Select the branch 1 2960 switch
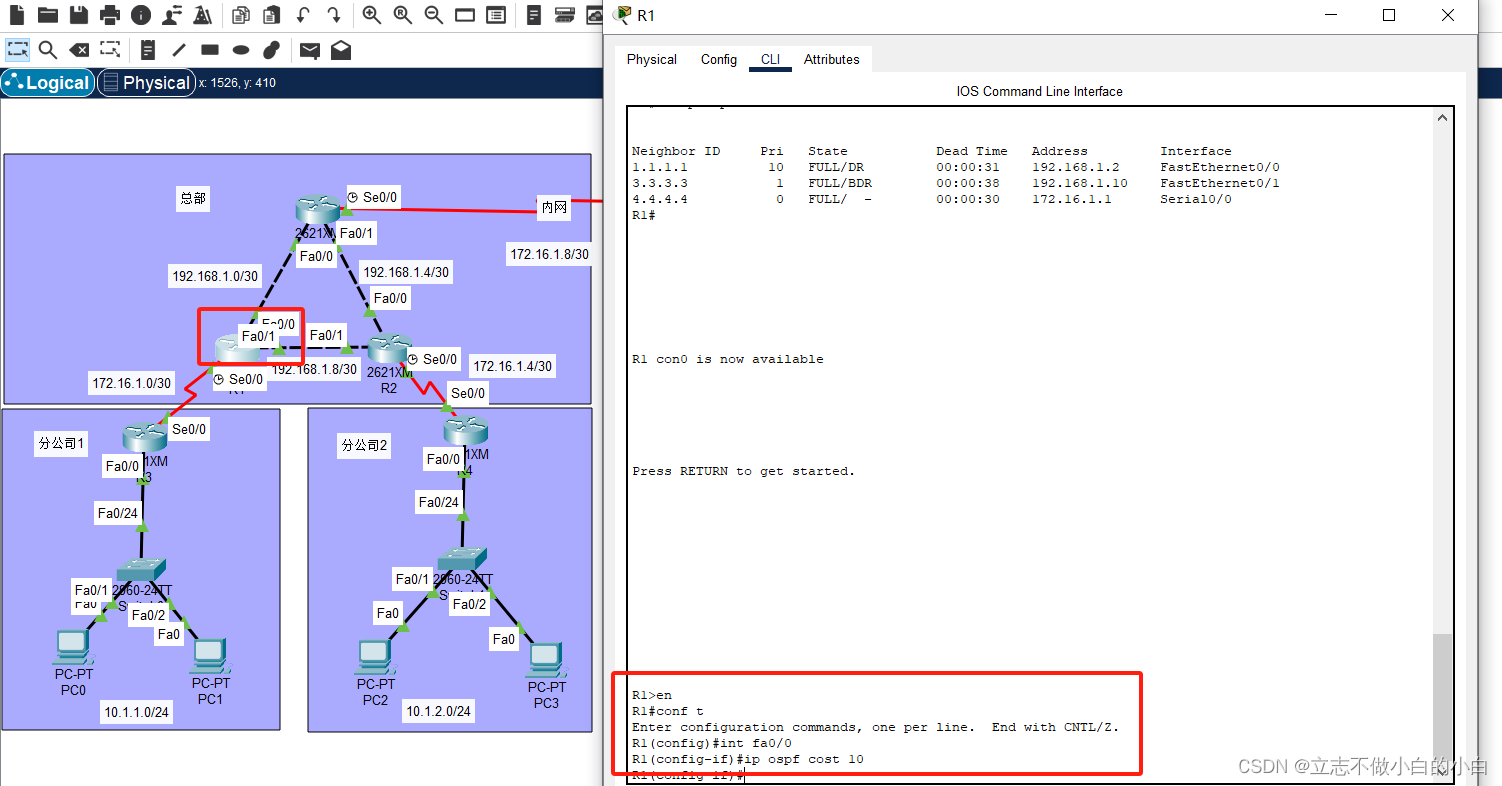This screenshot has width=1502, height=786. tap(141, 570)
